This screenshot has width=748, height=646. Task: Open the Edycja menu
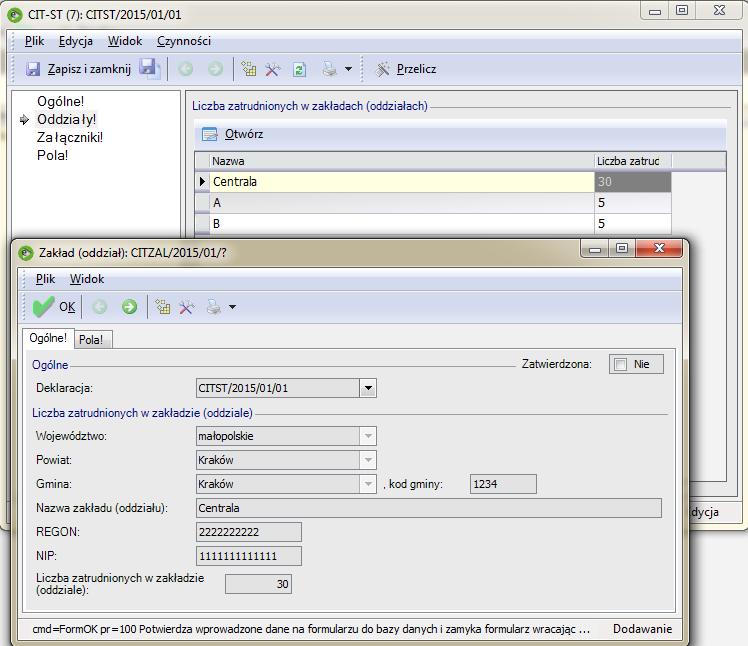tap(75, 41)
